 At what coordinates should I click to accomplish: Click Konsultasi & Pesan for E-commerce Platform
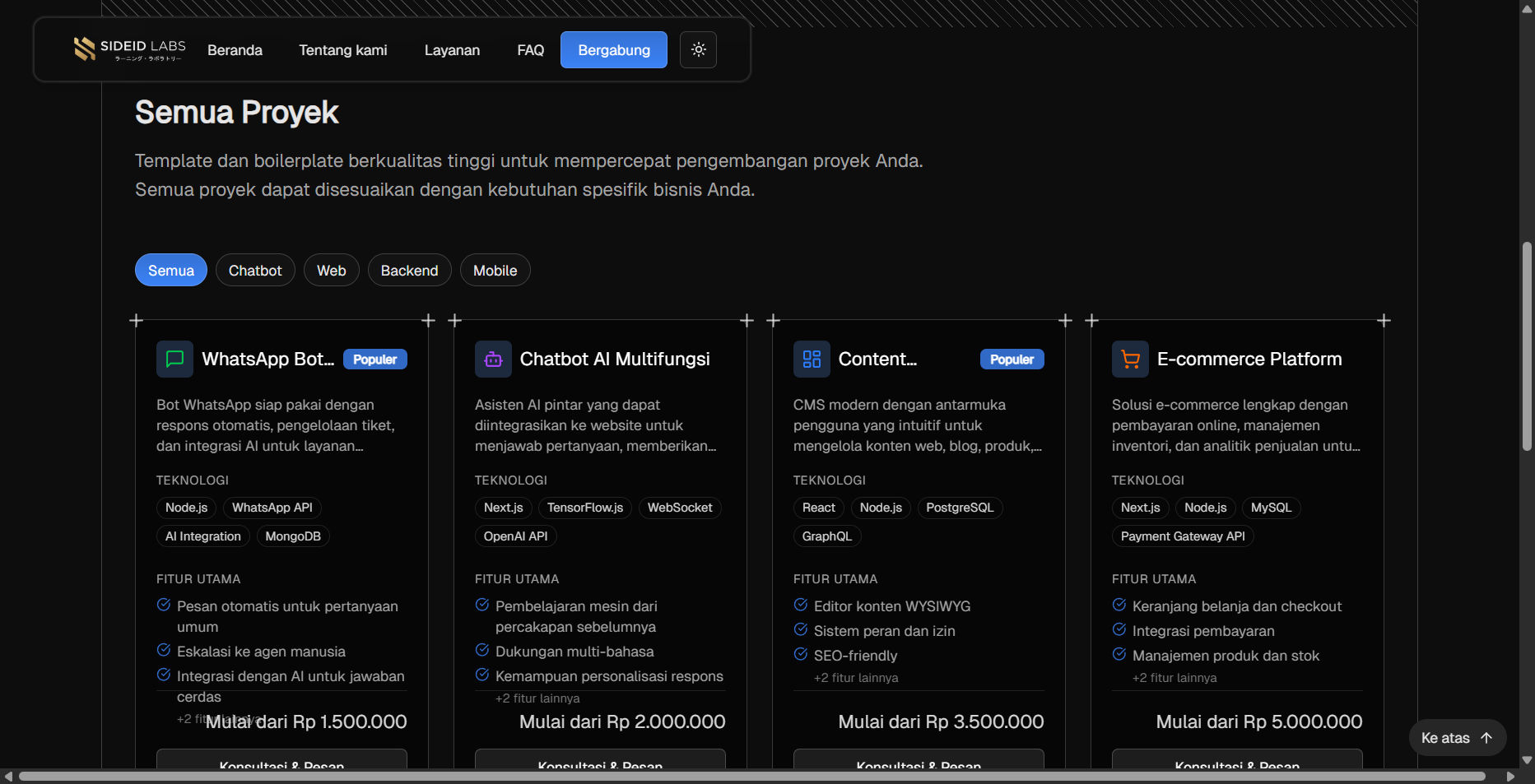click(1237, 759)
